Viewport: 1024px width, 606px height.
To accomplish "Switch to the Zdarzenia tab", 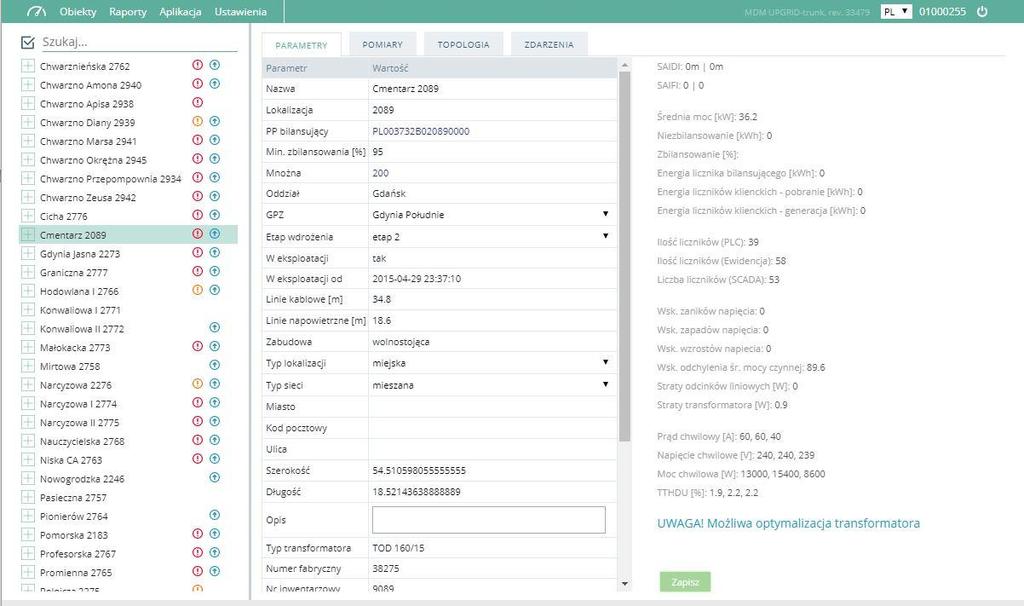I will pyautogui.click(x=549, y=44).
